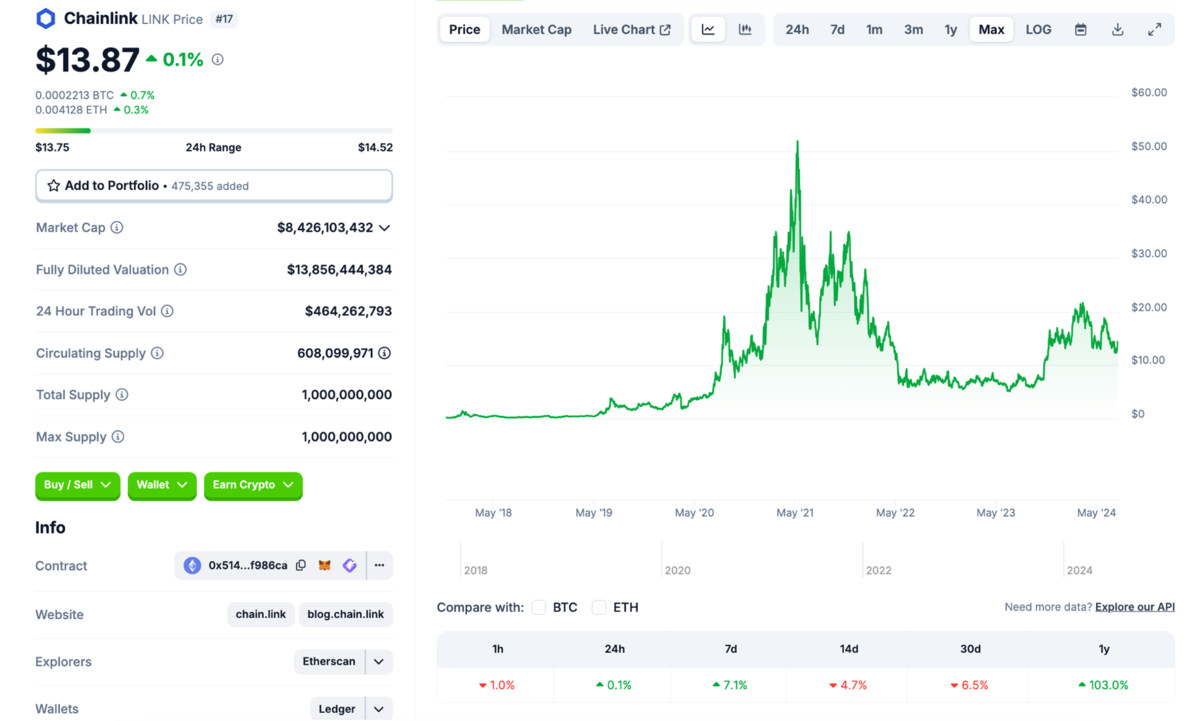1200x721 pixels.
Task: Toggle LOG scale on chart
Action: 1038,30
